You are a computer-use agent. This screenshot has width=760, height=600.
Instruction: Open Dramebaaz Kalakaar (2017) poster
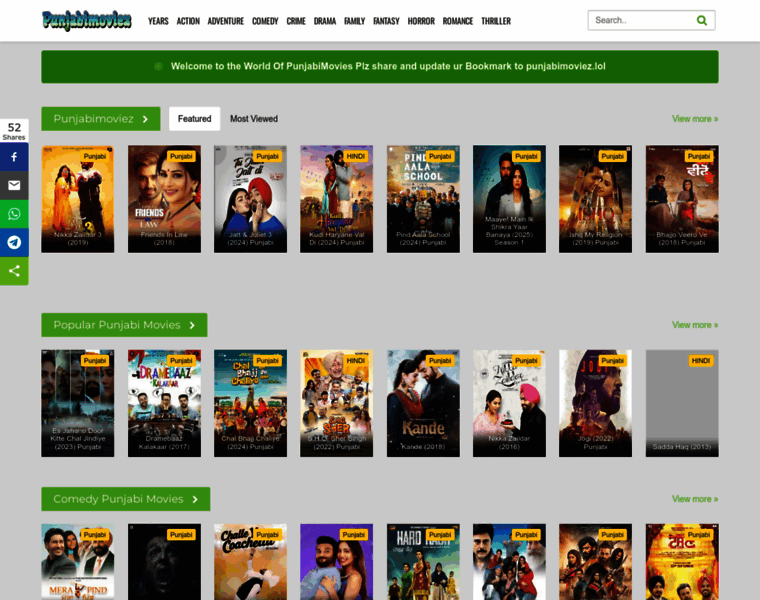[164, 403]
